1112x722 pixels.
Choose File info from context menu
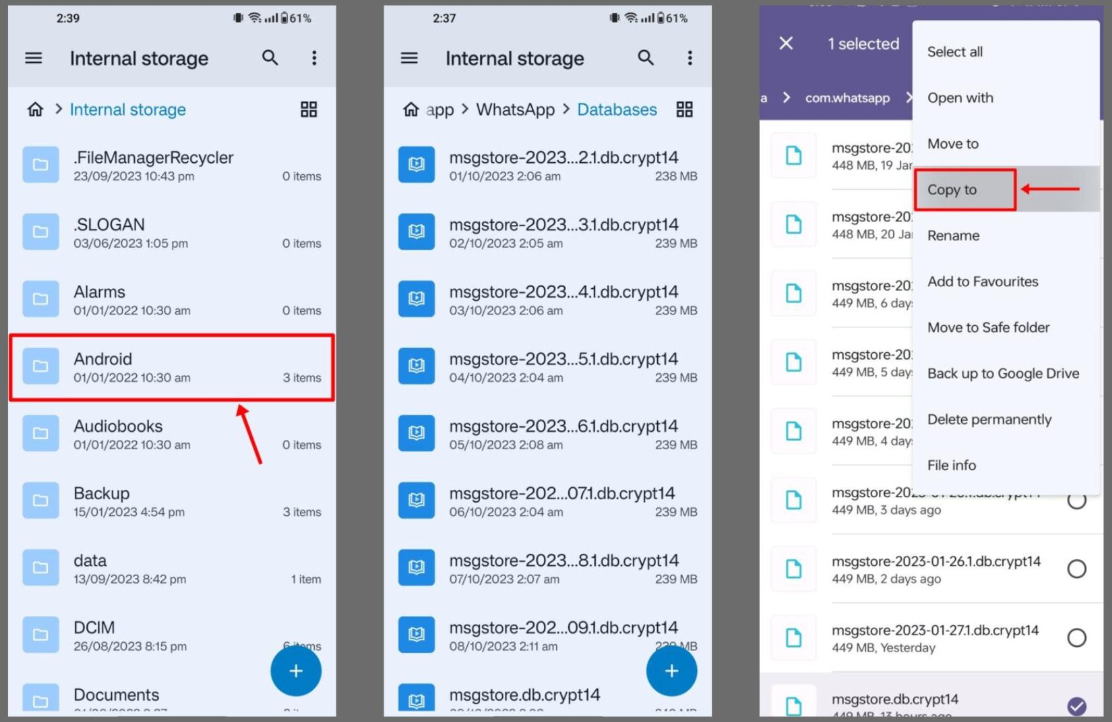coord(1006,465)
